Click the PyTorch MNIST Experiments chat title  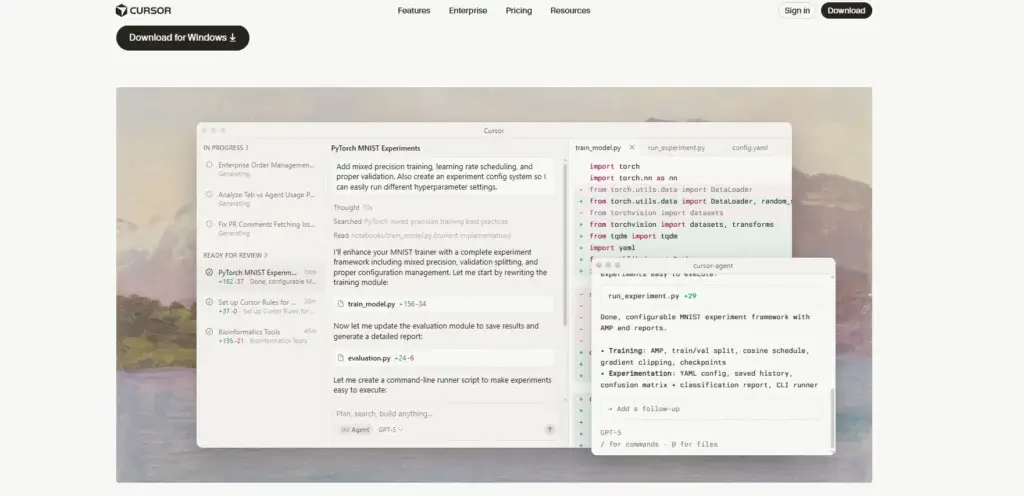coord(376,149)
